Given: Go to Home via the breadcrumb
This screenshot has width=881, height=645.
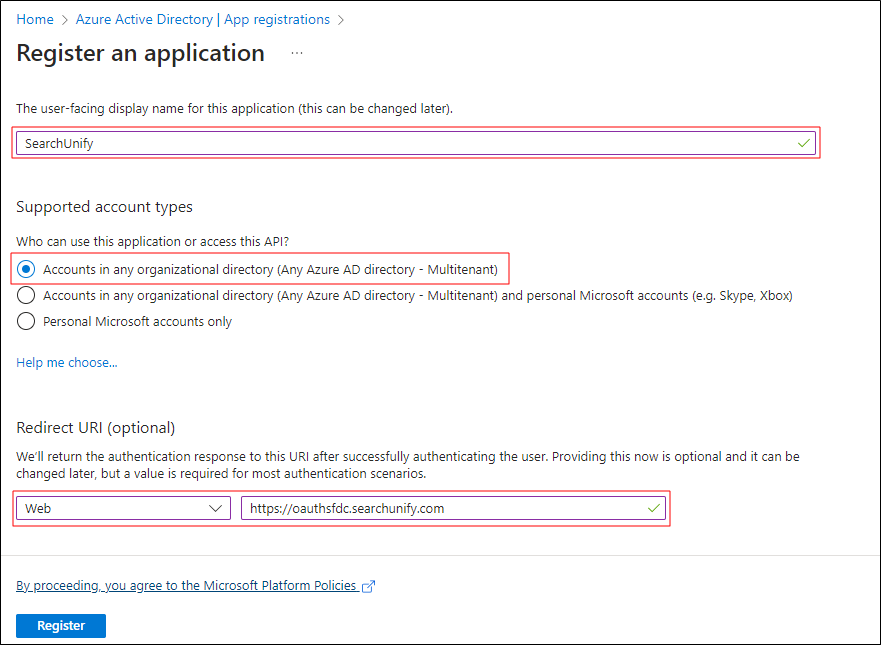Looking at the screenshot, I should 35,20.
